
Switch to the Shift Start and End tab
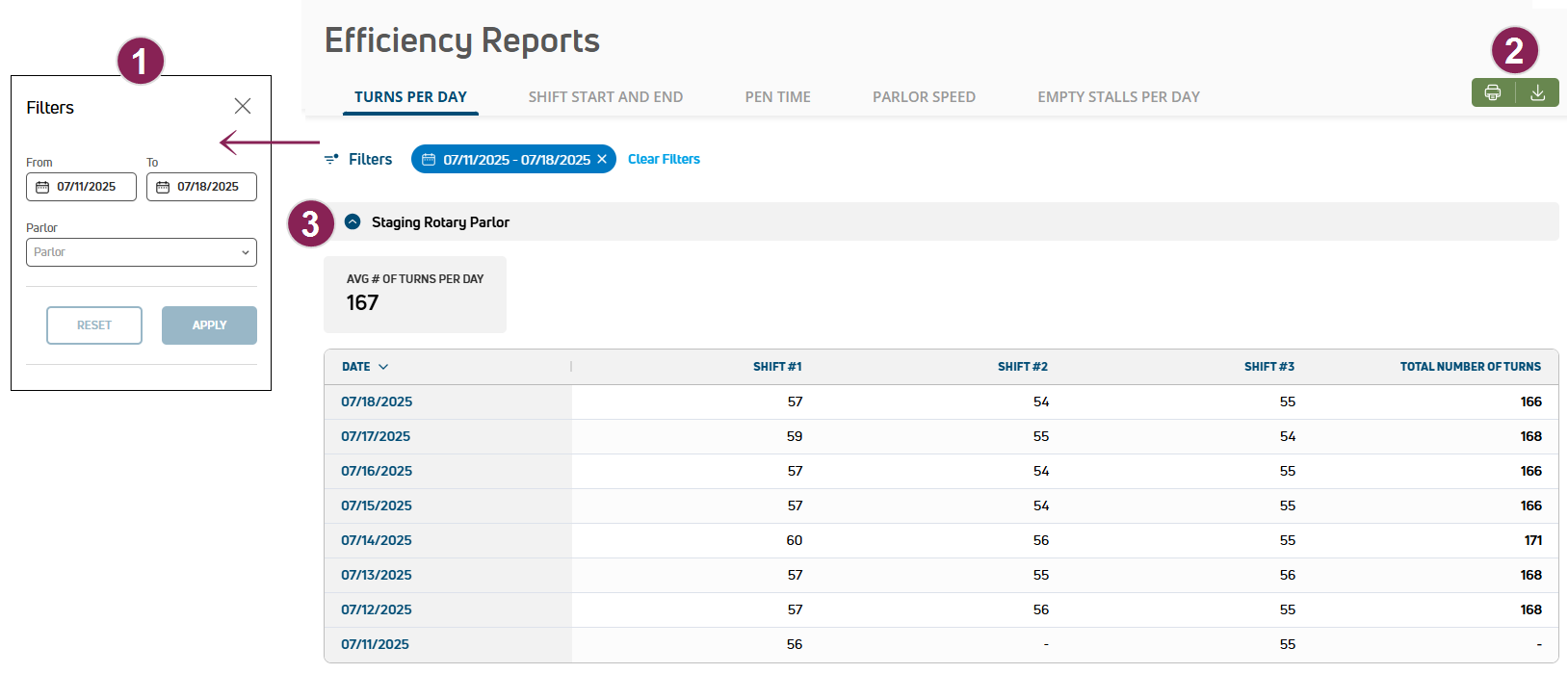605,96
